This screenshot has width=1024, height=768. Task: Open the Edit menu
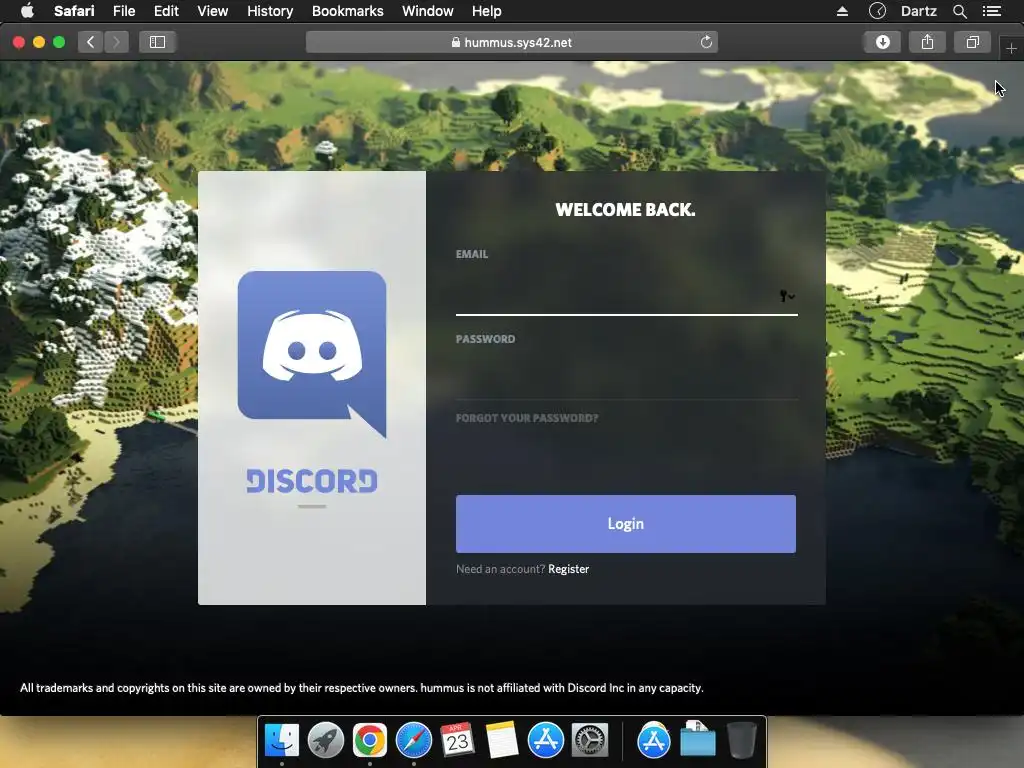click(166, 11)
